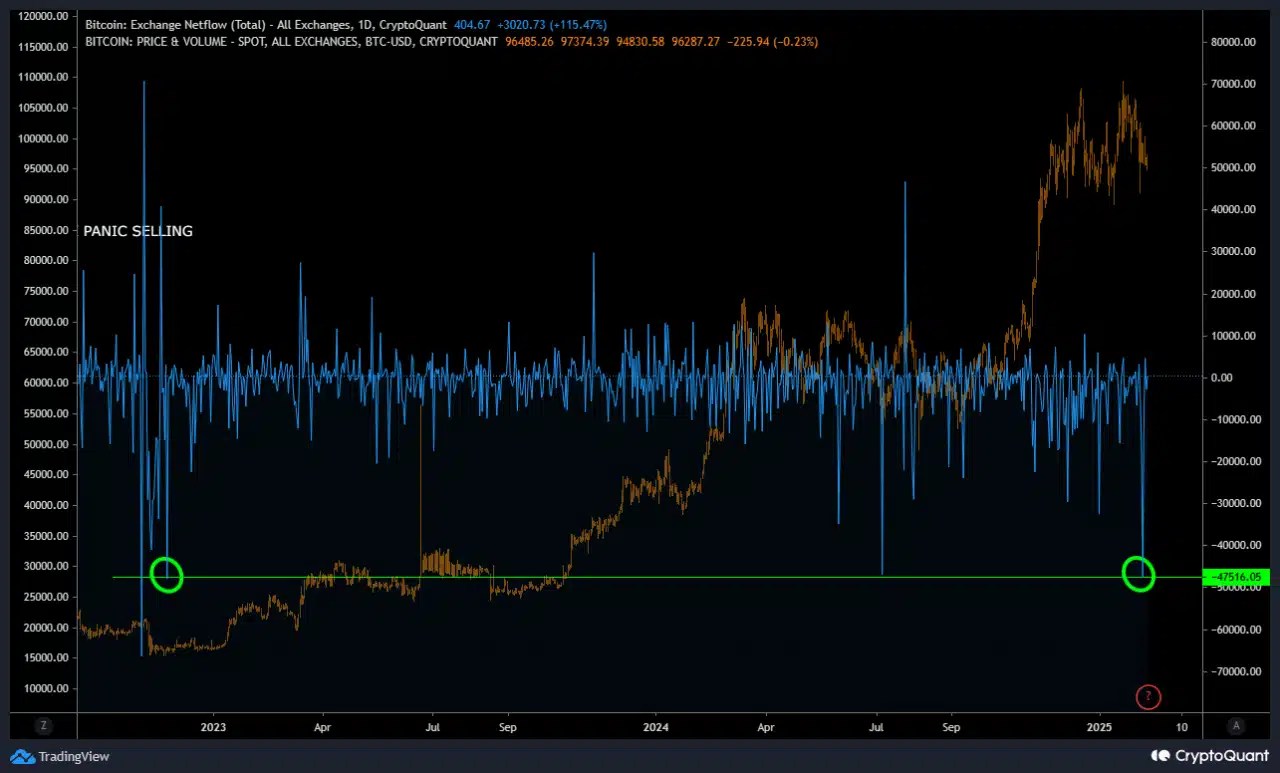Select the "PANIC SELLING" text label
The height and width of the screenshot is (773, 1280).
138,231
